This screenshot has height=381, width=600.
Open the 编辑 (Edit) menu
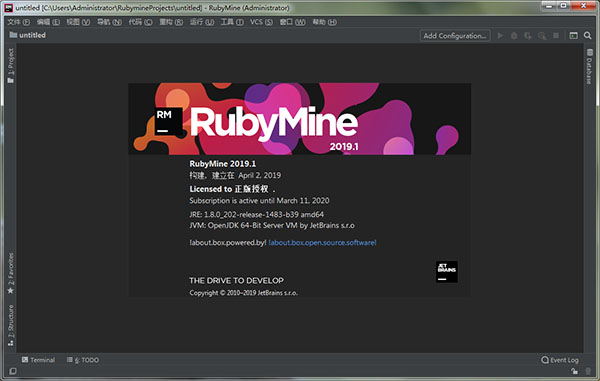pos(48,22)
